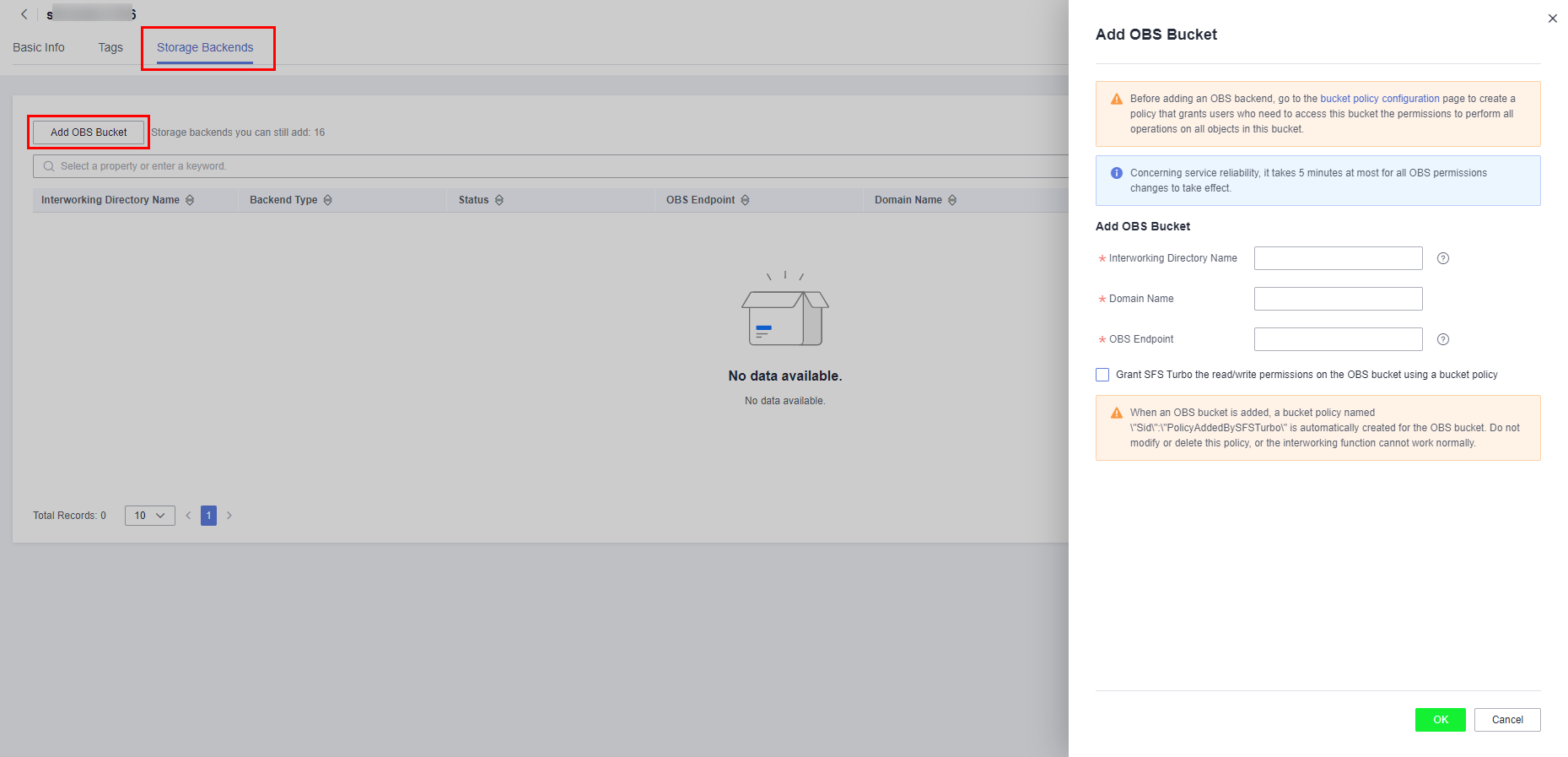Select page 1 in pagination
The width and height of the screenshot is (1568, 757).
click(208, 516)
